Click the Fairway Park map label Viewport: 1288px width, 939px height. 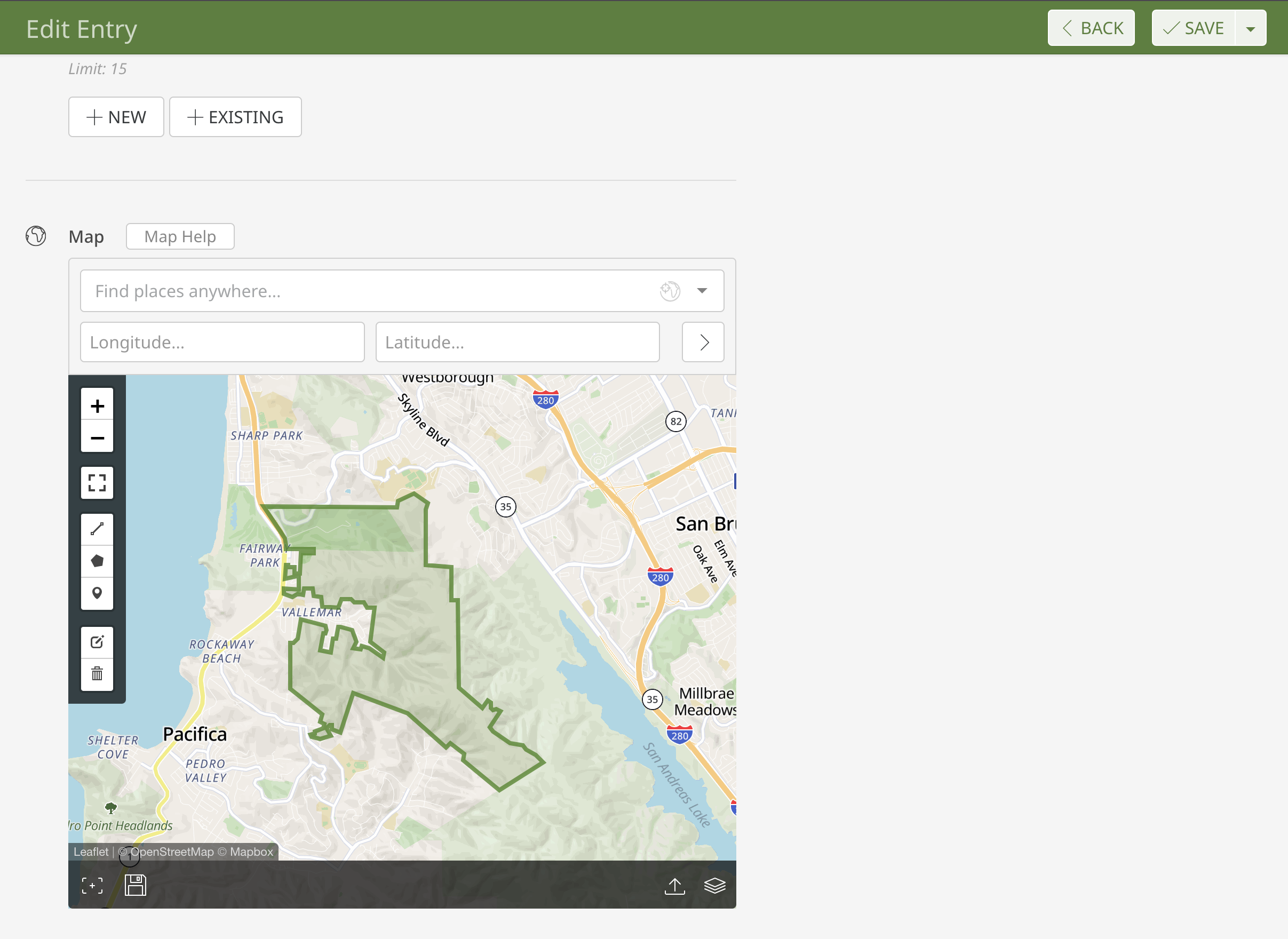pos(265,555)
